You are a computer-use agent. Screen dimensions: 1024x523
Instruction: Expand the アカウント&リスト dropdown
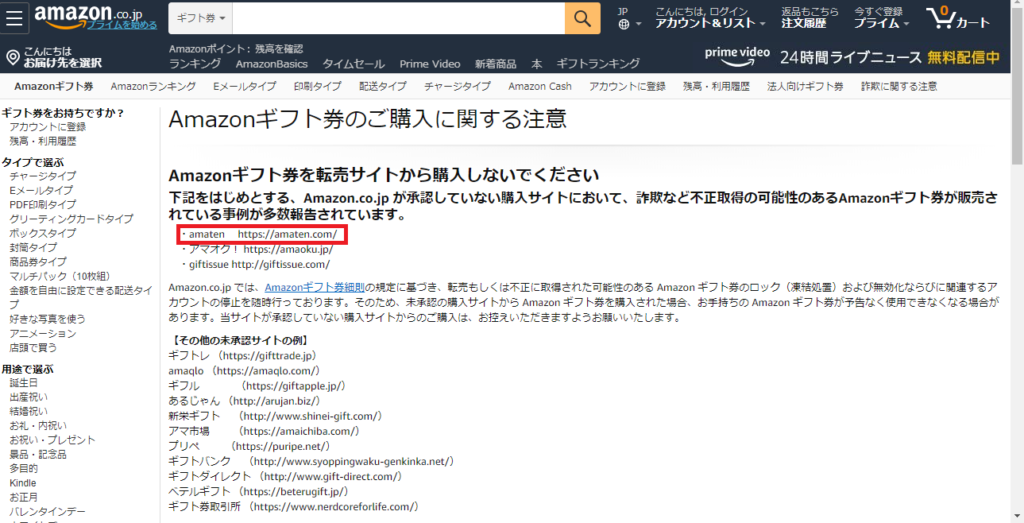(x=711, y=18)
